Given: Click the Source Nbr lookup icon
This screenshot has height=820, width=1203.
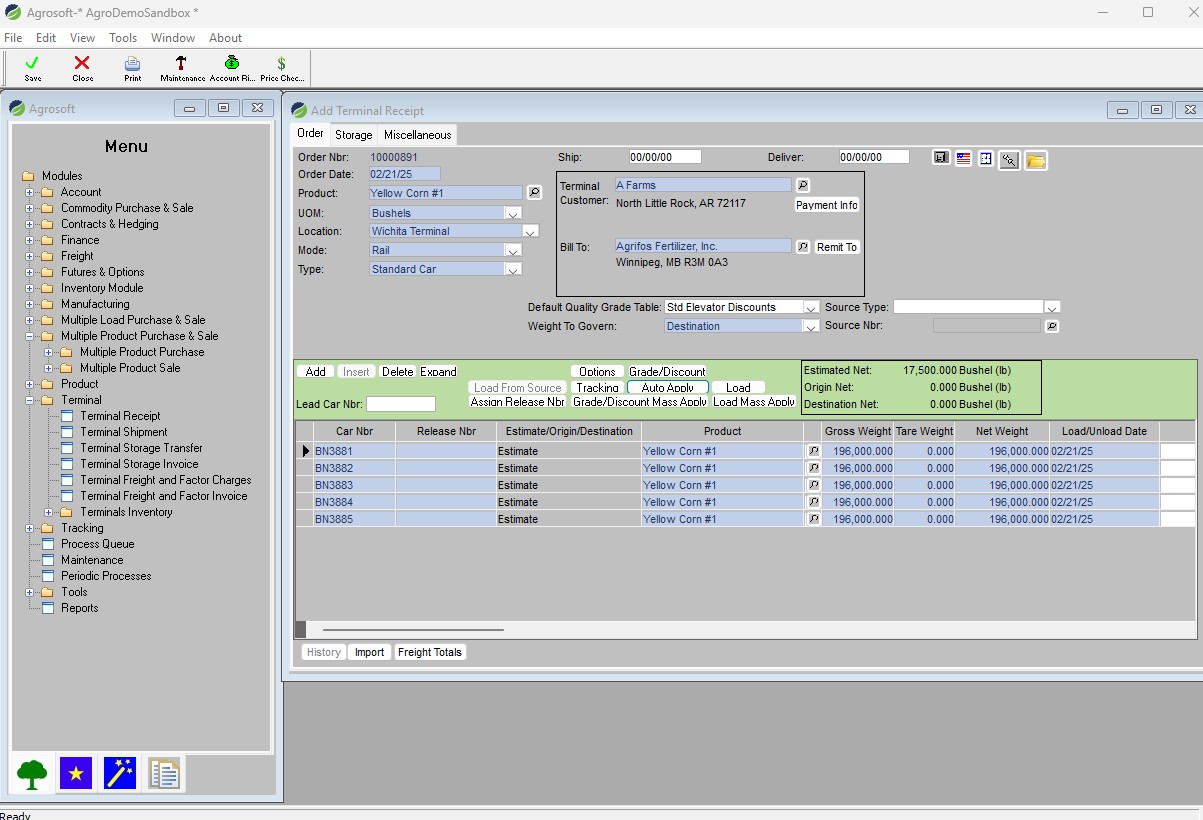Looking at the screenshot, I should point(1051,326).
